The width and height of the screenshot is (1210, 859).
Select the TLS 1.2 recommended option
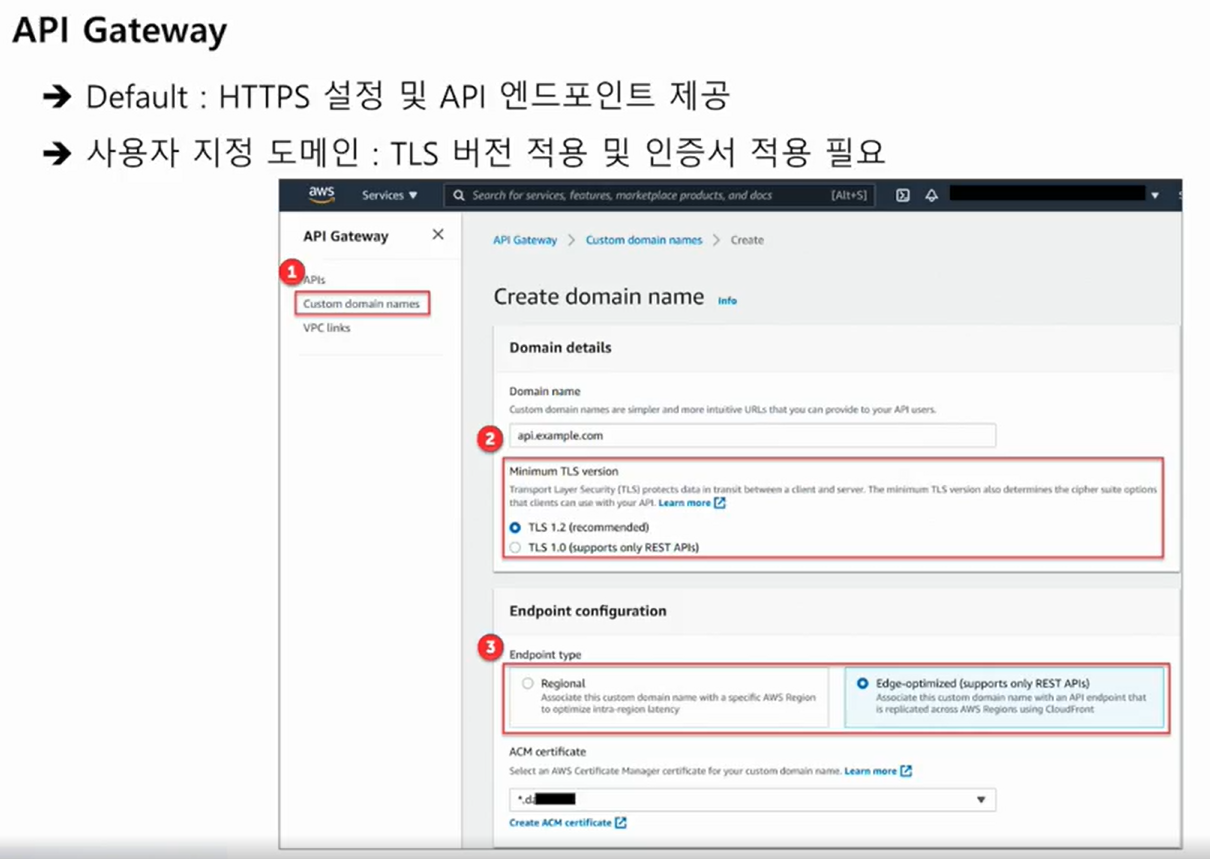[515, 527]
